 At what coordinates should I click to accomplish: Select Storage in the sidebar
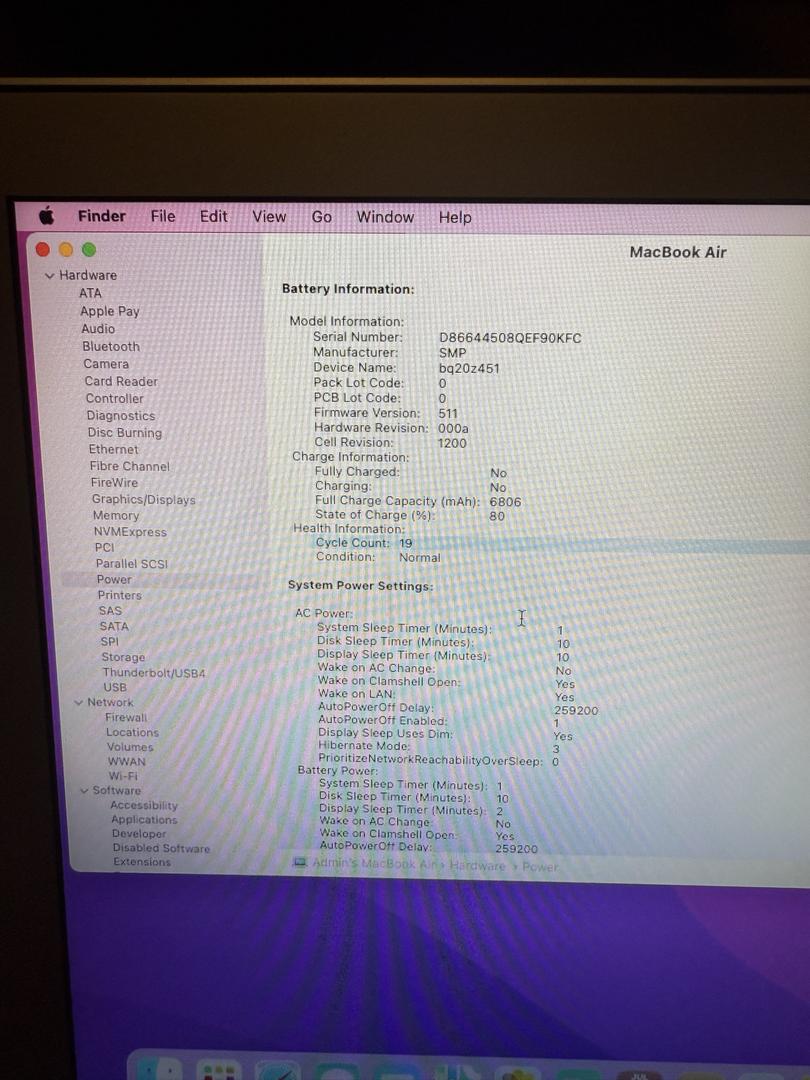[x=123, y=657]
